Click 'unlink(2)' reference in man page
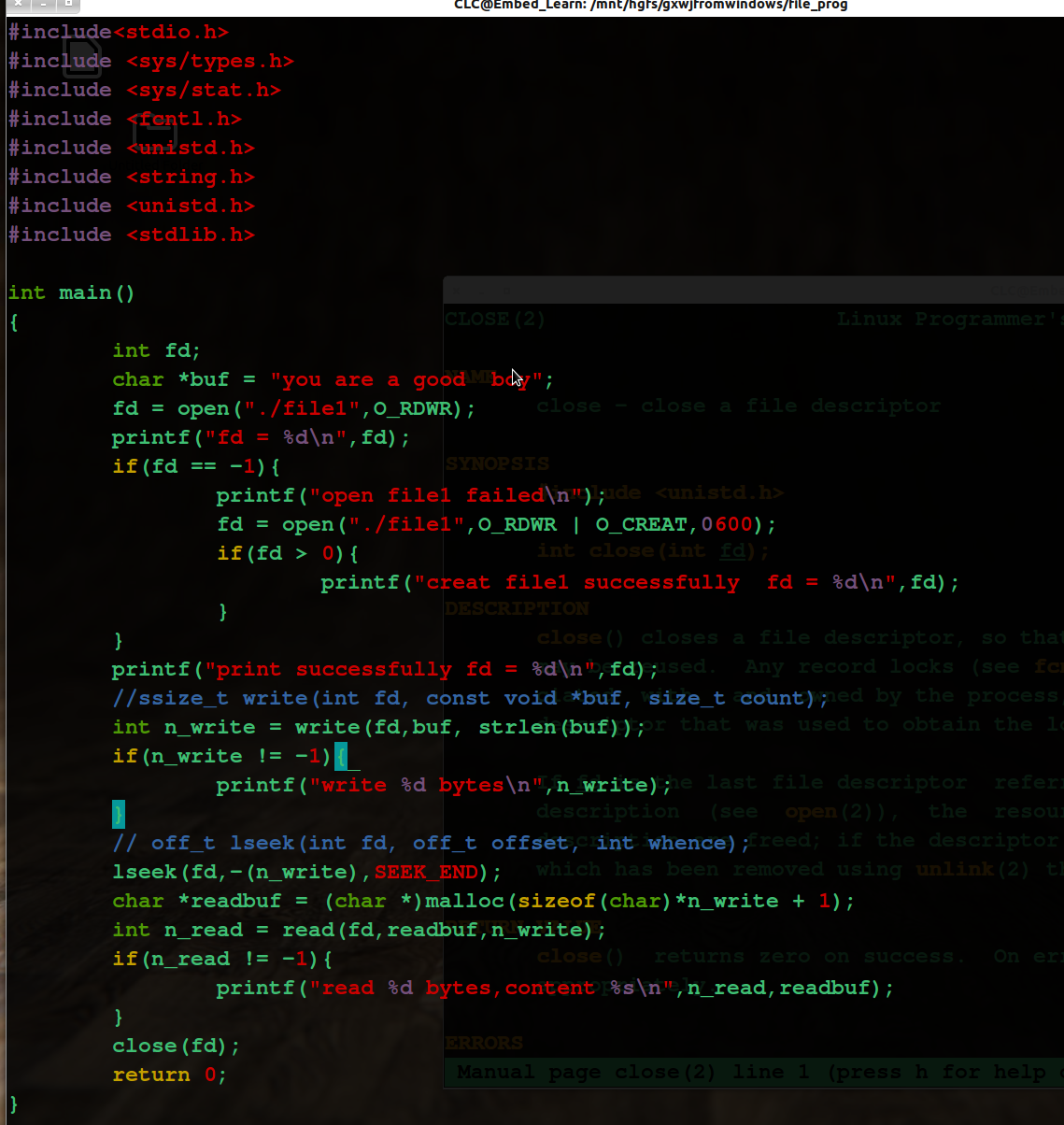 [973, 869]
